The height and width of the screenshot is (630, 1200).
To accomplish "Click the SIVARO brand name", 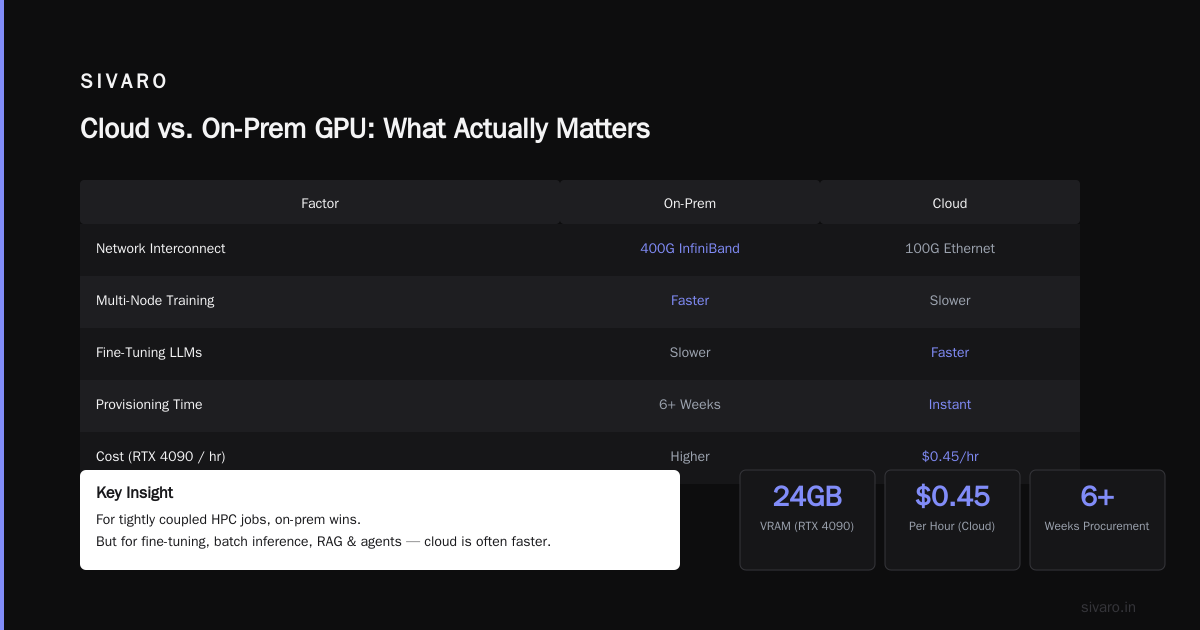I will (124, 82).
